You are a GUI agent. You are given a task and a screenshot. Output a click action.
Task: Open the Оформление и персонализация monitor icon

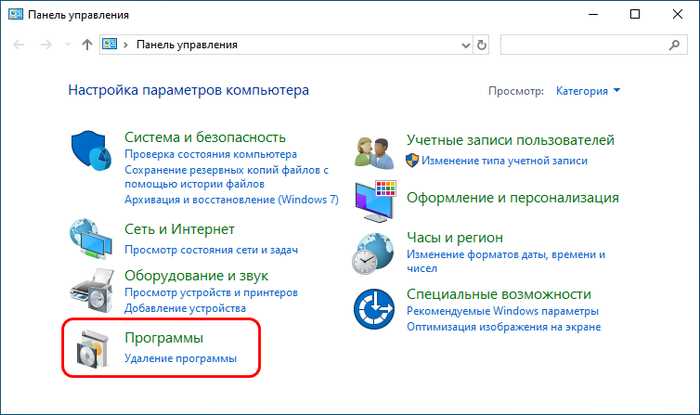click(375, 201)
